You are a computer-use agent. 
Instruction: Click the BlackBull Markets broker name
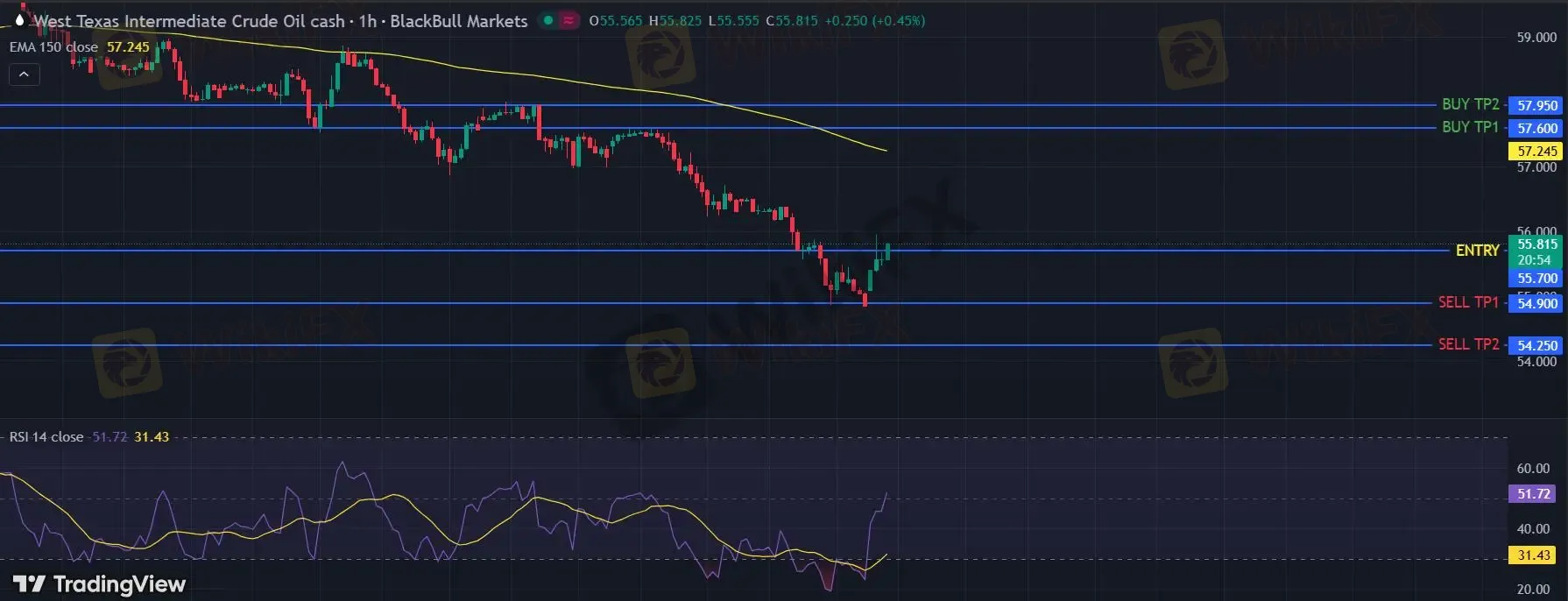459,21
